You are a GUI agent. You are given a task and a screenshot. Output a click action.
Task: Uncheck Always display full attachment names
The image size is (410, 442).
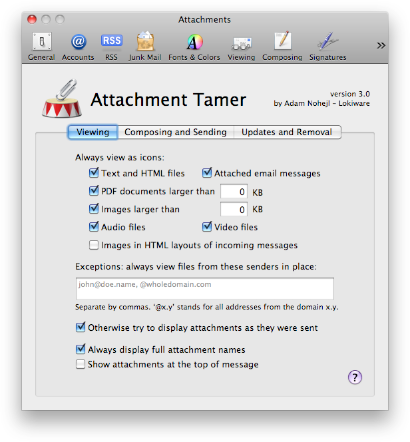point(80,349)
